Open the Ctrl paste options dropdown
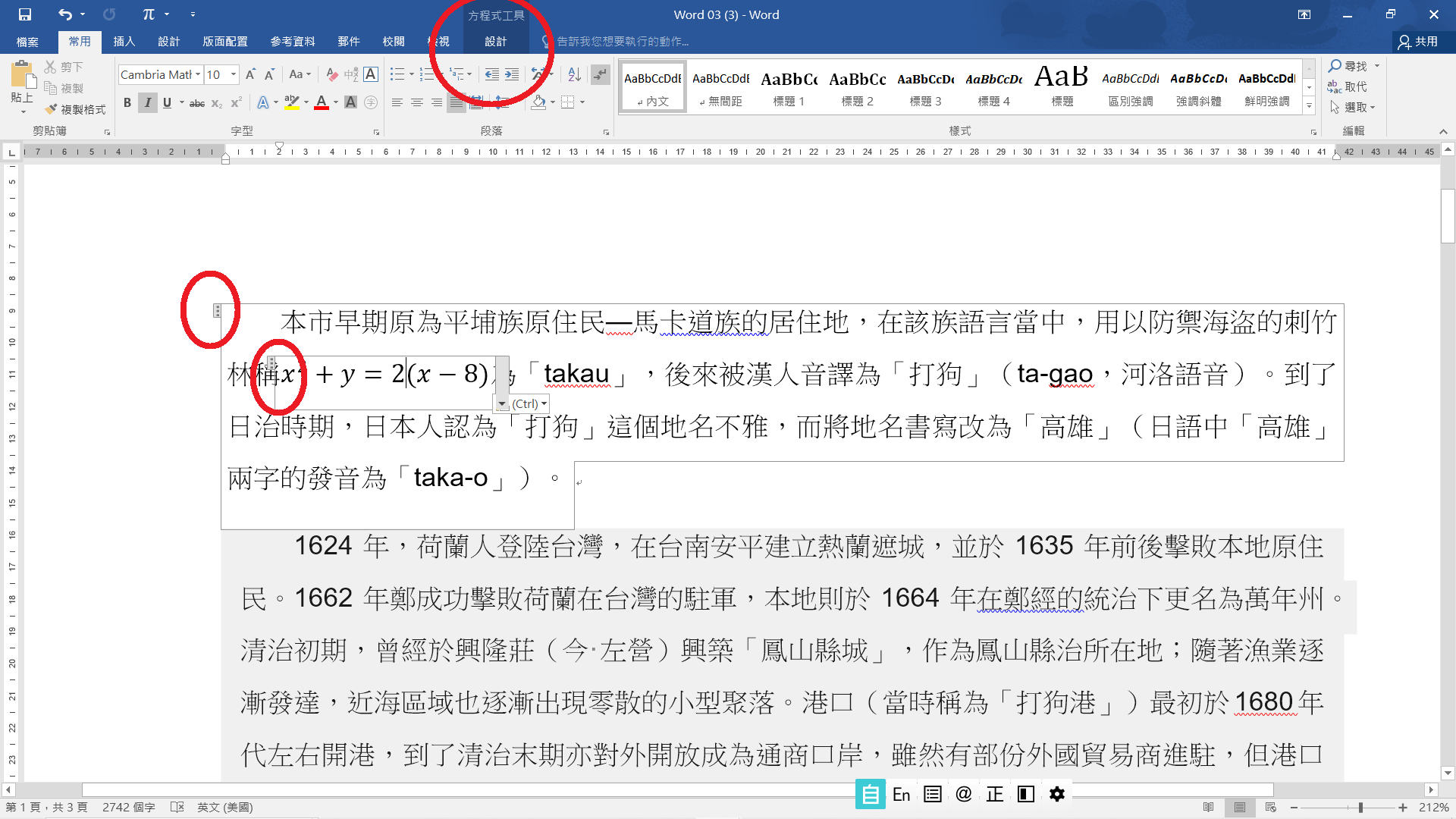 [x=529, y=404]
